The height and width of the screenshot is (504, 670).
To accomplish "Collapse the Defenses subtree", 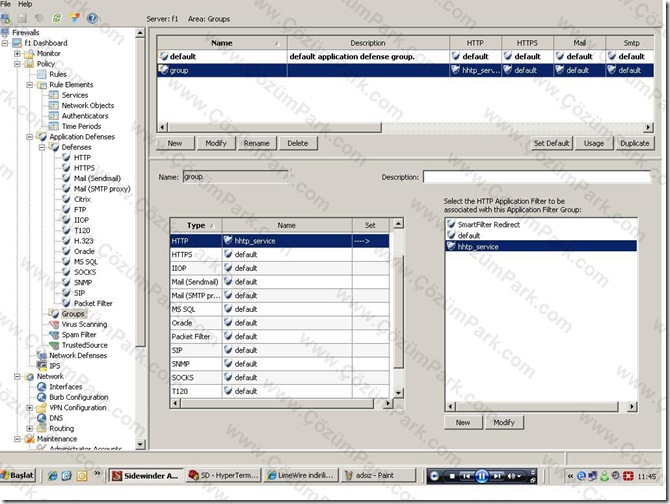I will [x=42, y=147].
